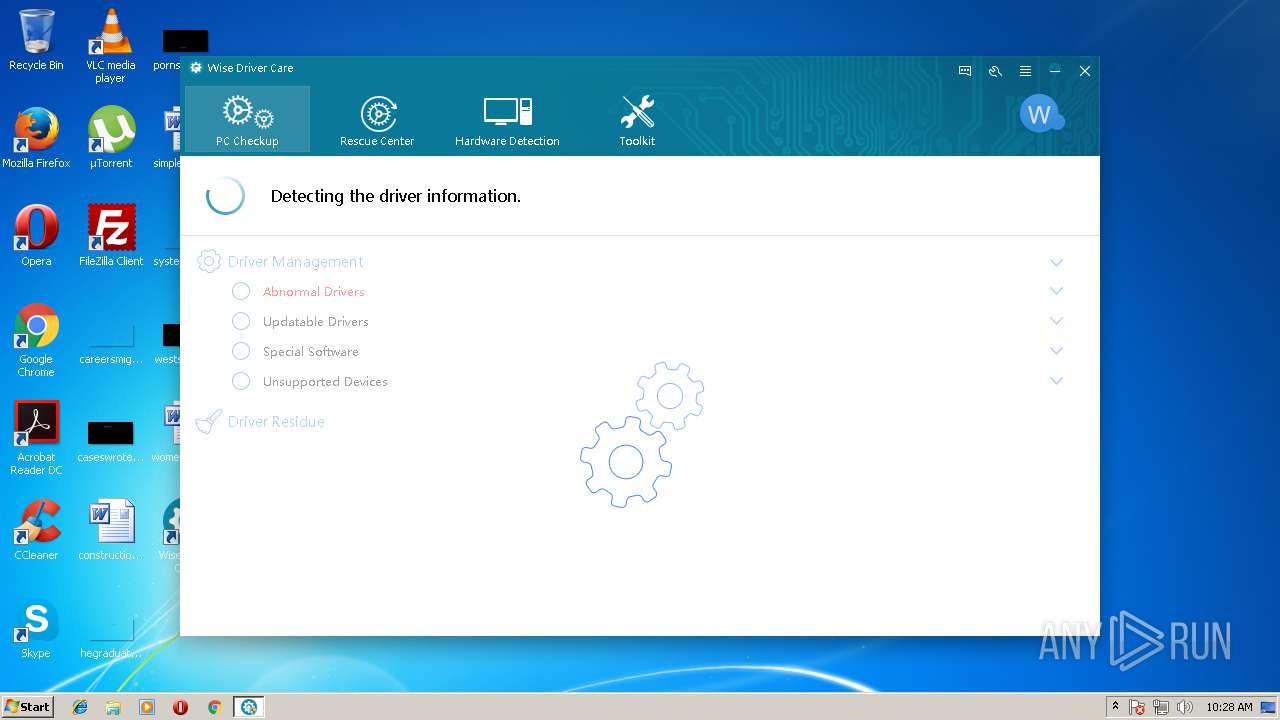Open the file explorer taskbar icon
Image resolution: width=1280 pixels, height=720 pixels.
pos(113,707)
